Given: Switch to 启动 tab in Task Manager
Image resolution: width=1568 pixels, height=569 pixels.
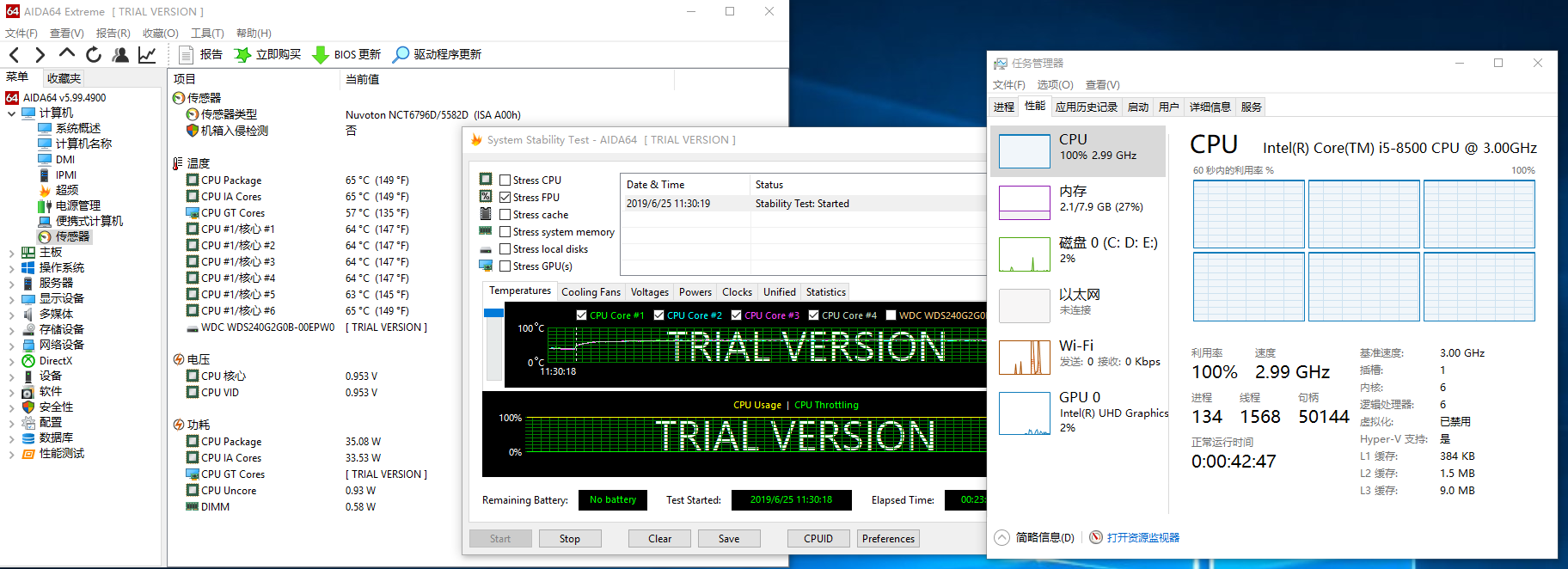Looking at the screenshot, I should [x=1138, y=107].
